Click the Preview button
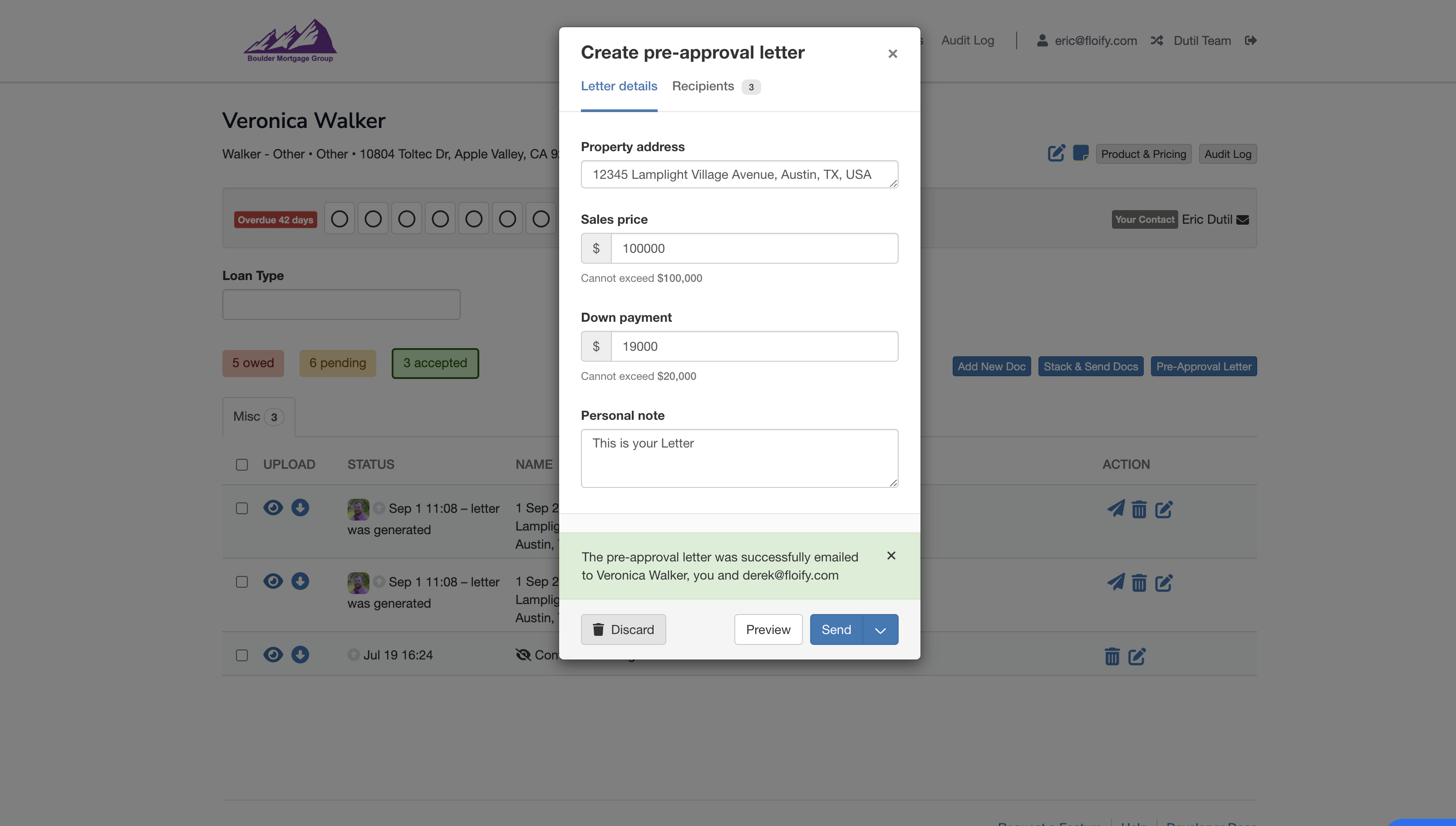The width and height of the screenshot is (1456, 826). click(x=768, y=630)
